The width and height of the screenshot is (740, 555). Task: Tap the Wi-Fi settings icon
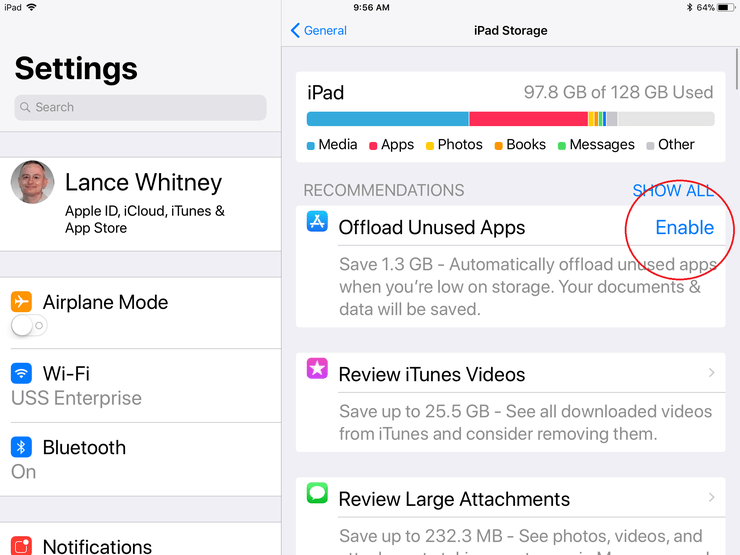point(21,373)
